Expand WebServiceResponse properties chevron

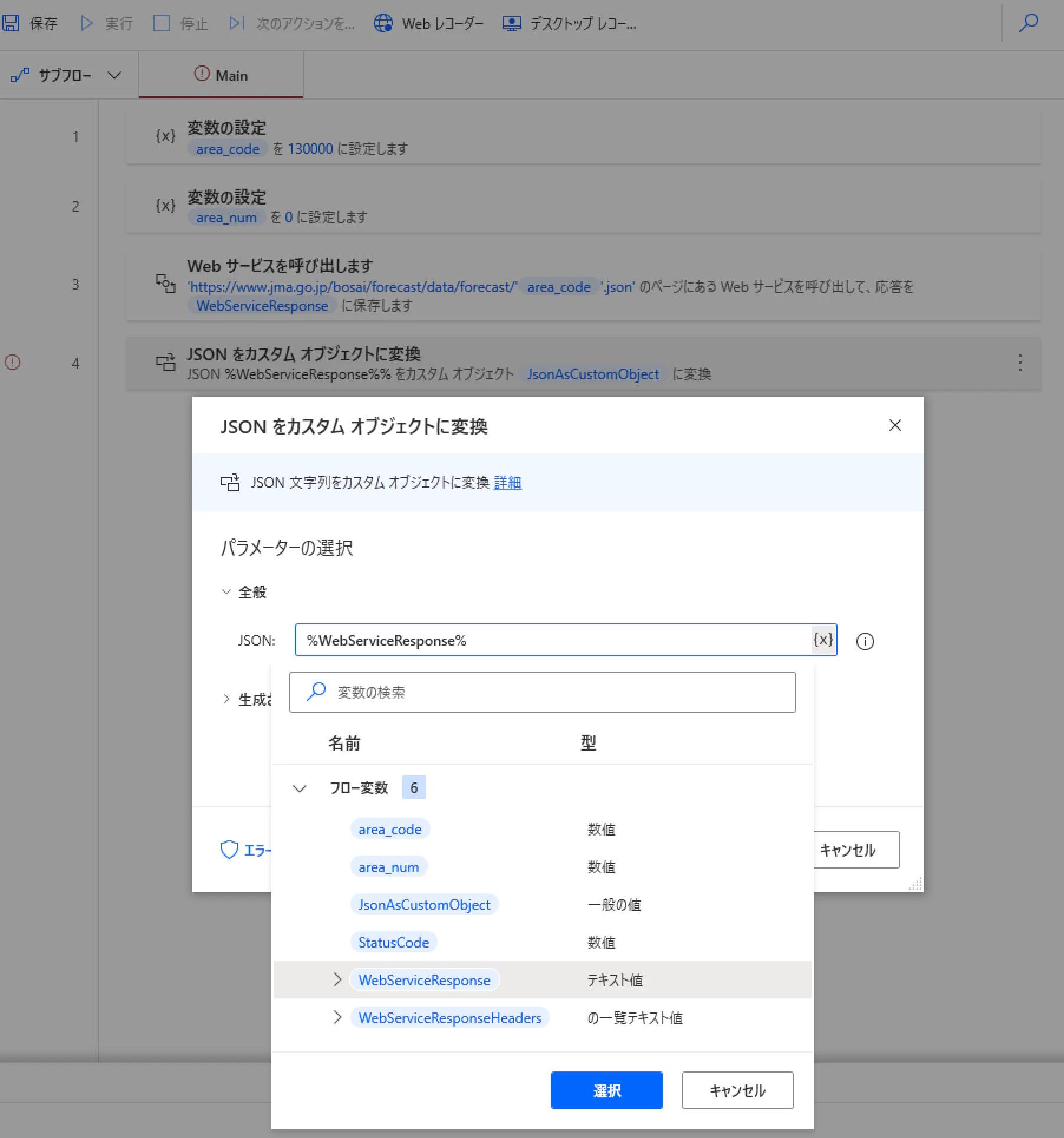tap(337, 980)
